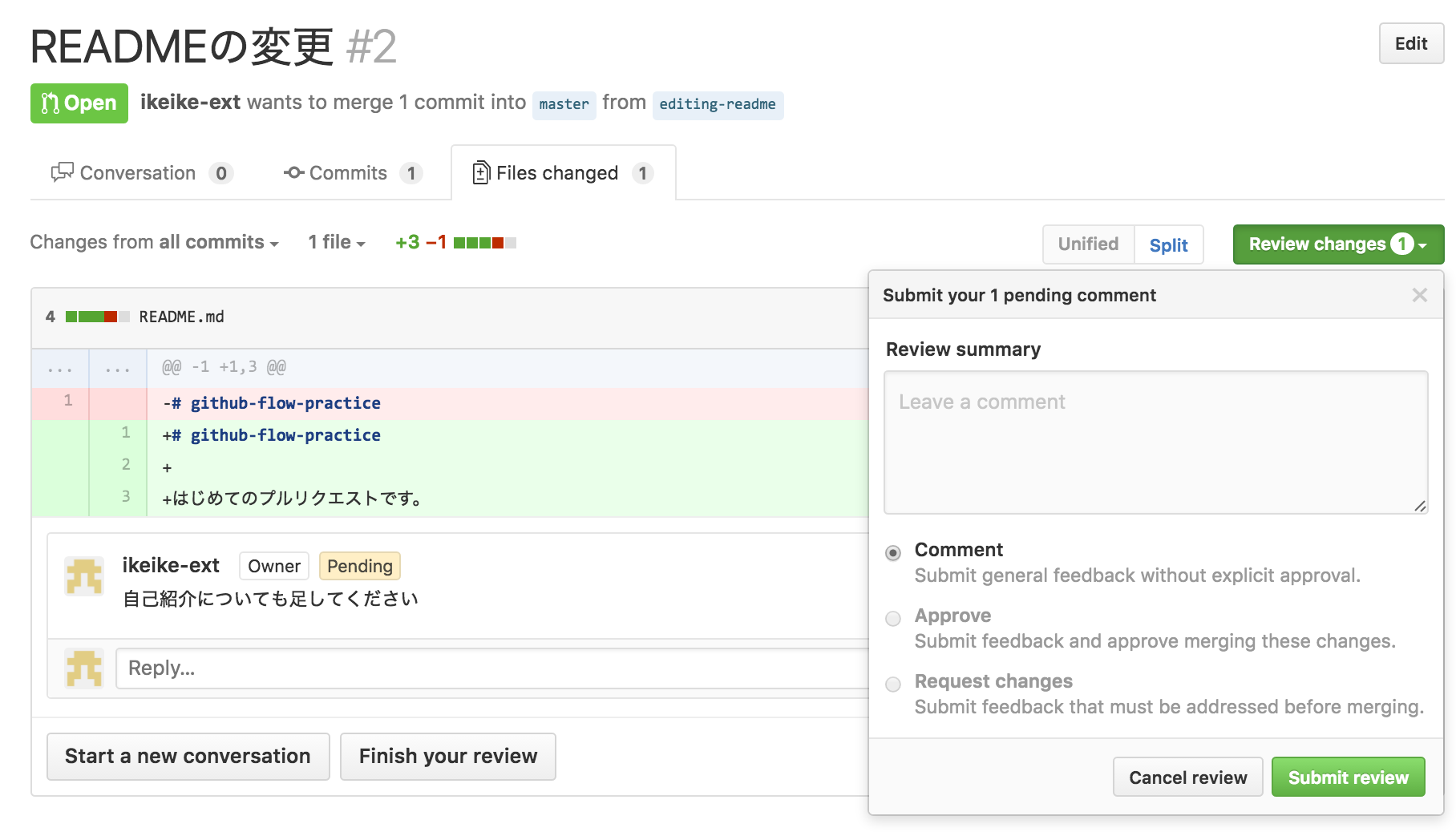Open the Files changed tab
The width and height of the screenshot is (1456, 832).
[x=564, y=173]
